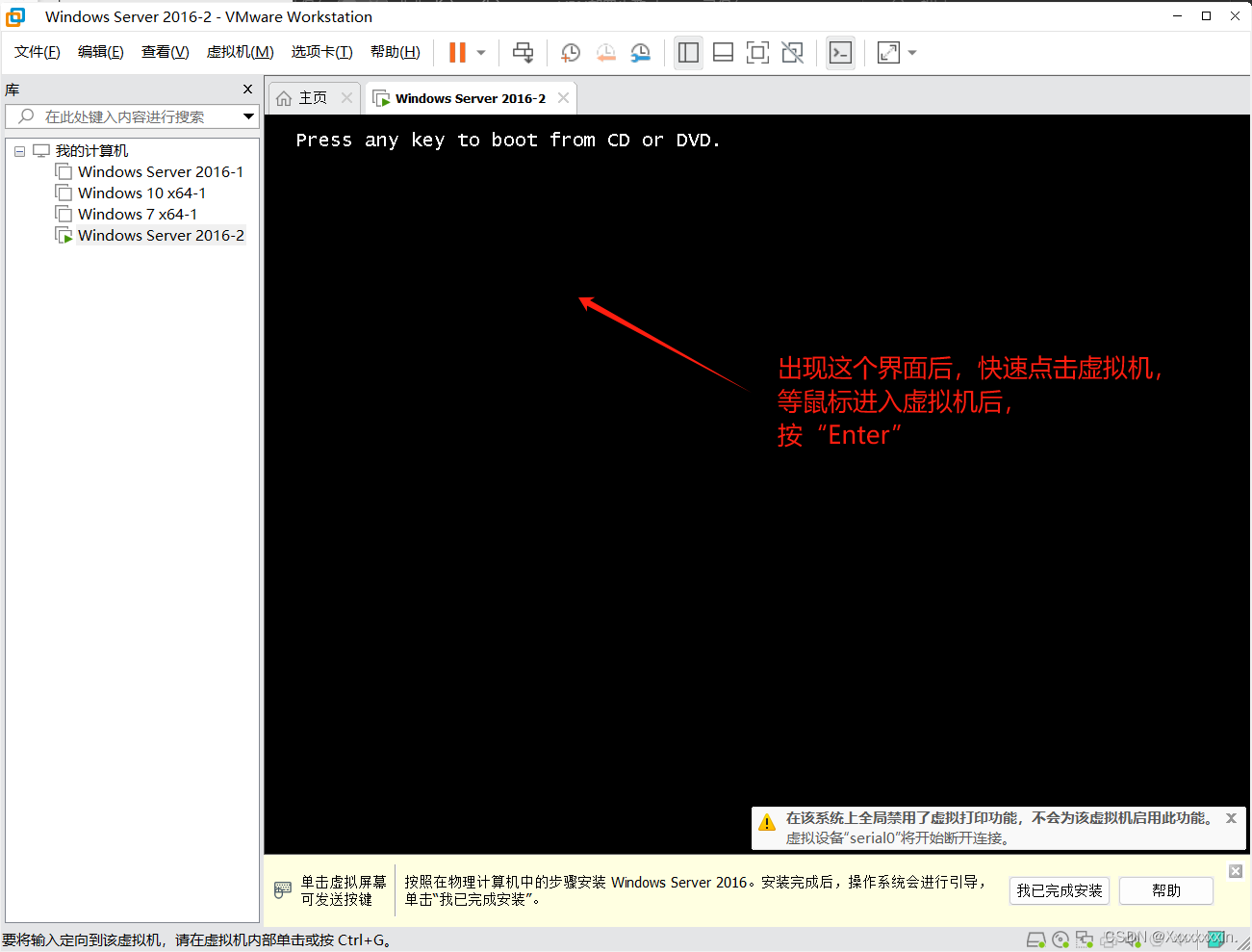Select 我的计算机 in the library tree
This screenshot has width=1252, height=952.
(x=91, y=151)
